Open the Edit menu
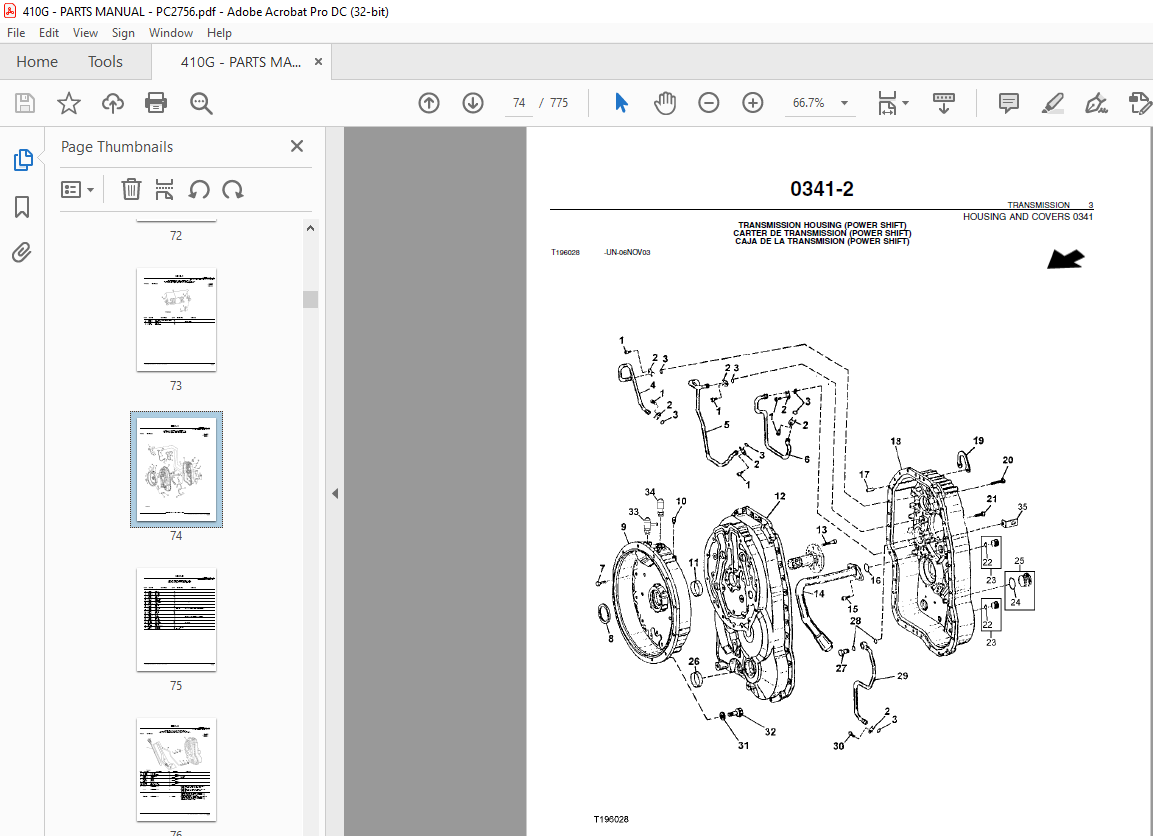 (x=49, y=33)
